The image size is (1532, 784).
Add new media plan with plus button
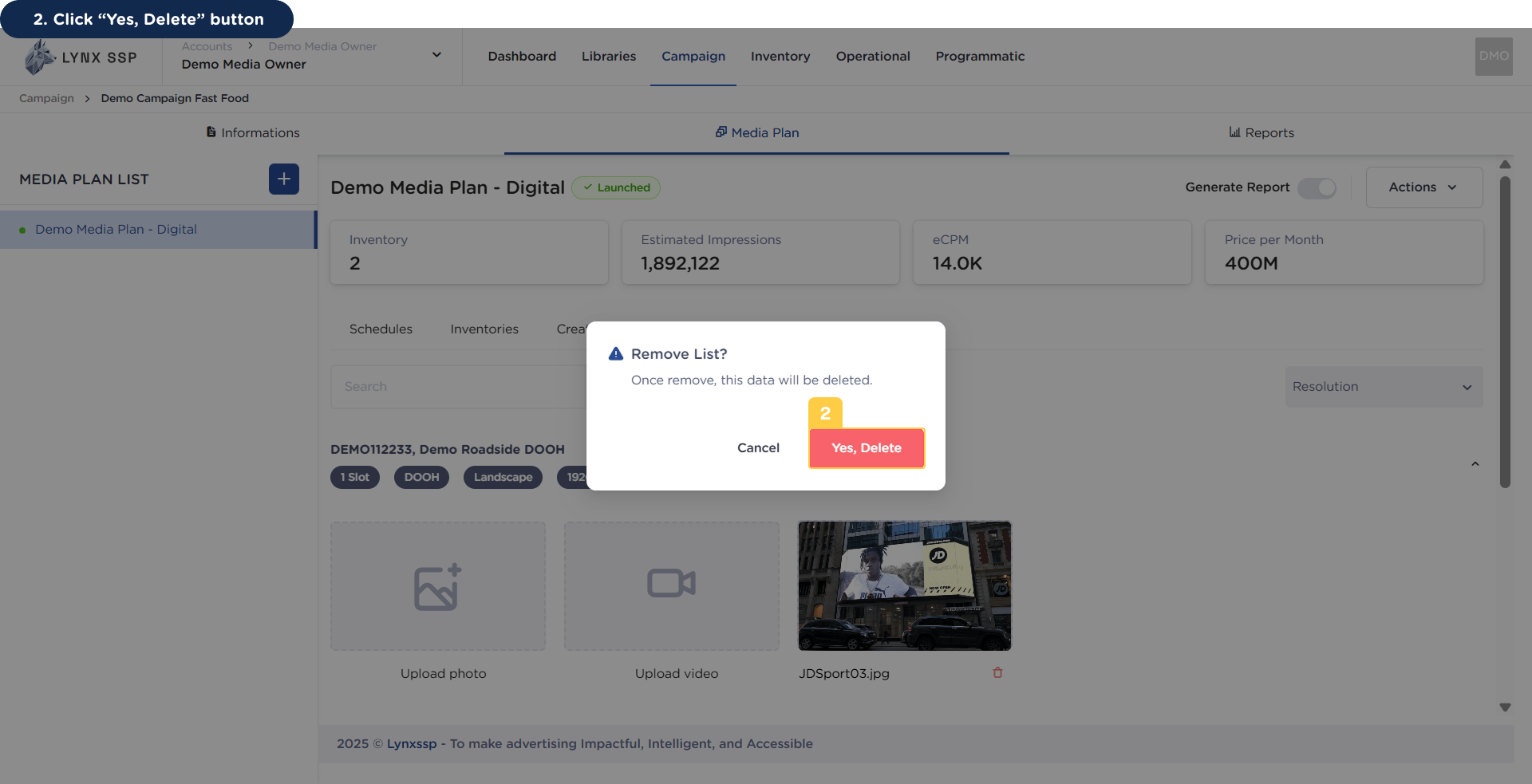(284, 179)
